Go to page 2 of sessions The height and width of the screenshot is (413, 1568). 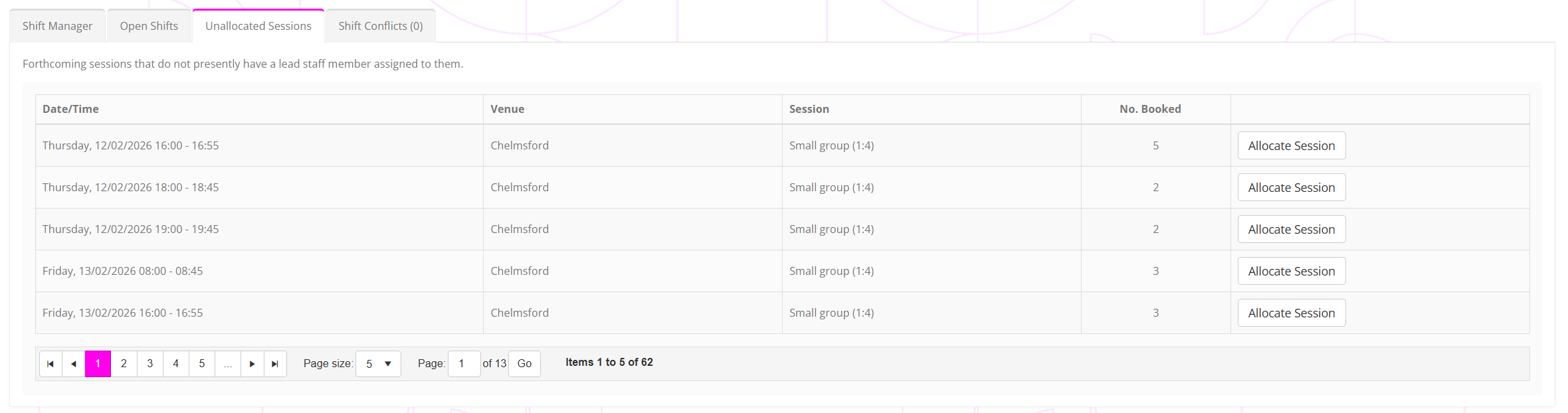tap(124, 364)
